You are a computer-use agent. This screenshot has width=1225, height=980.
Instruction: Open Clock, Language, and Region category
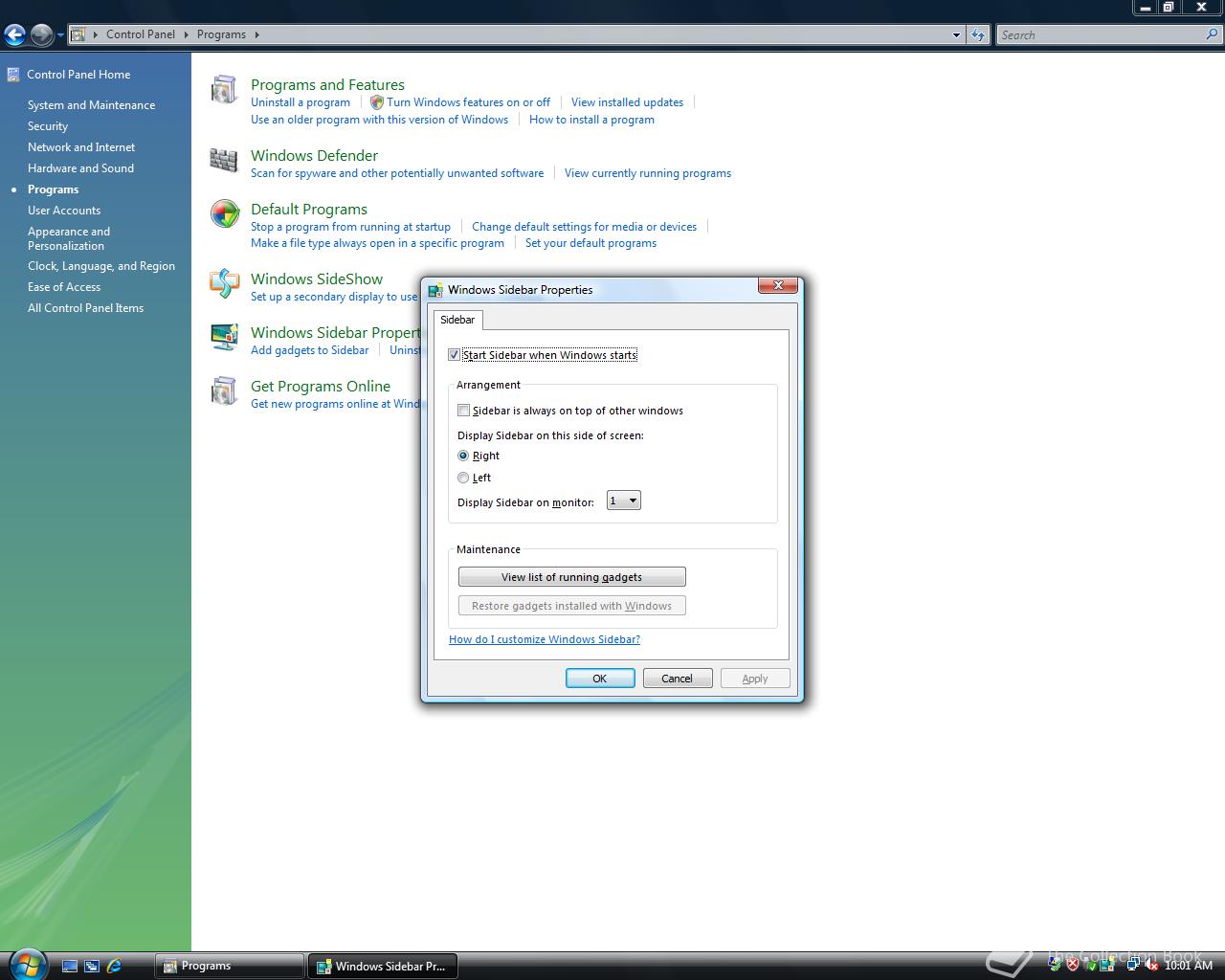point(101,266)
